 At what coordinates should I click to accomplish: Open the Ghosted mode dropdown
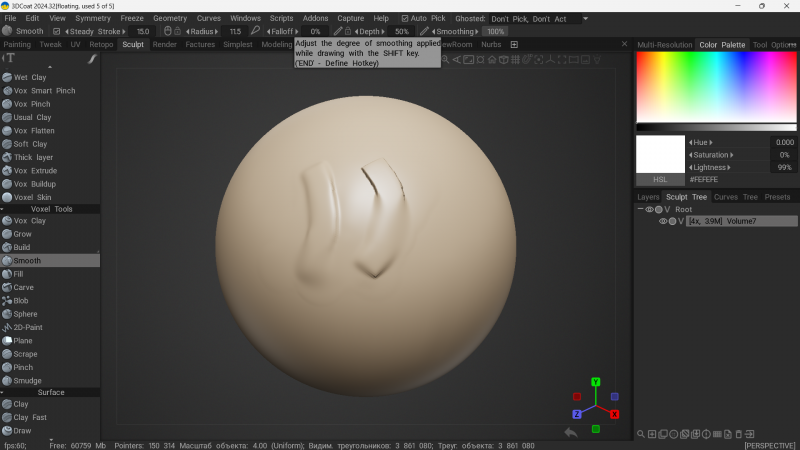585,18
